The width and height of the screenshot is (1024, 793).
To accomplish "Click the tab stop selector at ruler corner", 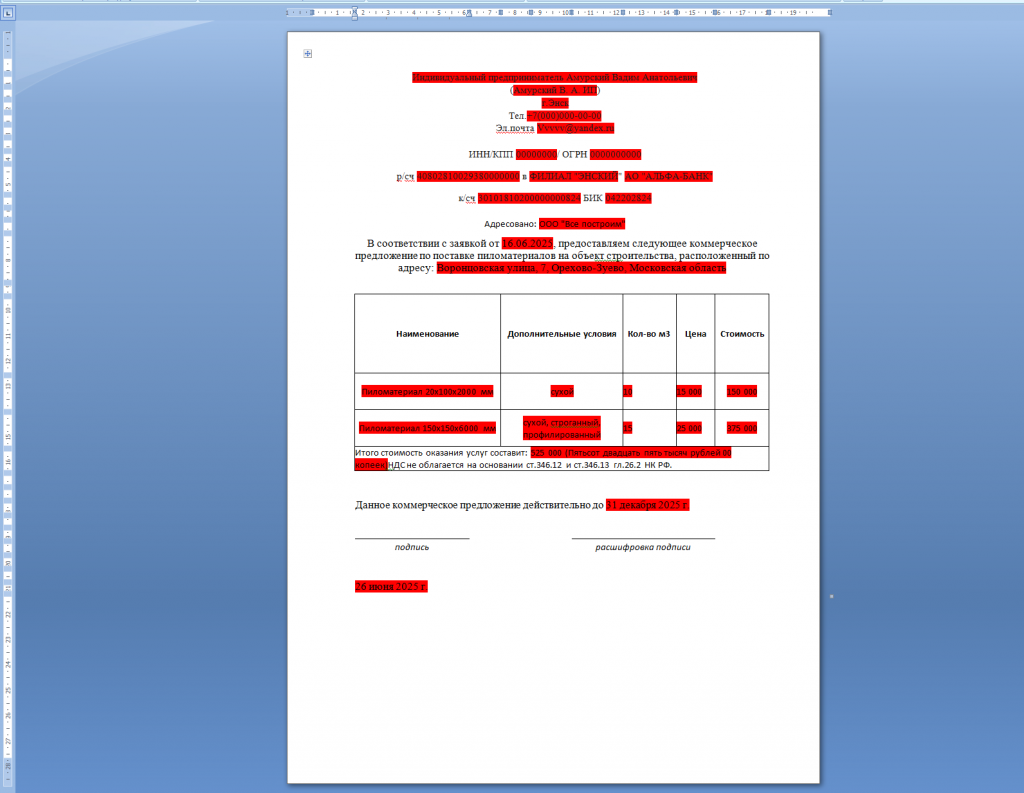I will tap(8, 12).
